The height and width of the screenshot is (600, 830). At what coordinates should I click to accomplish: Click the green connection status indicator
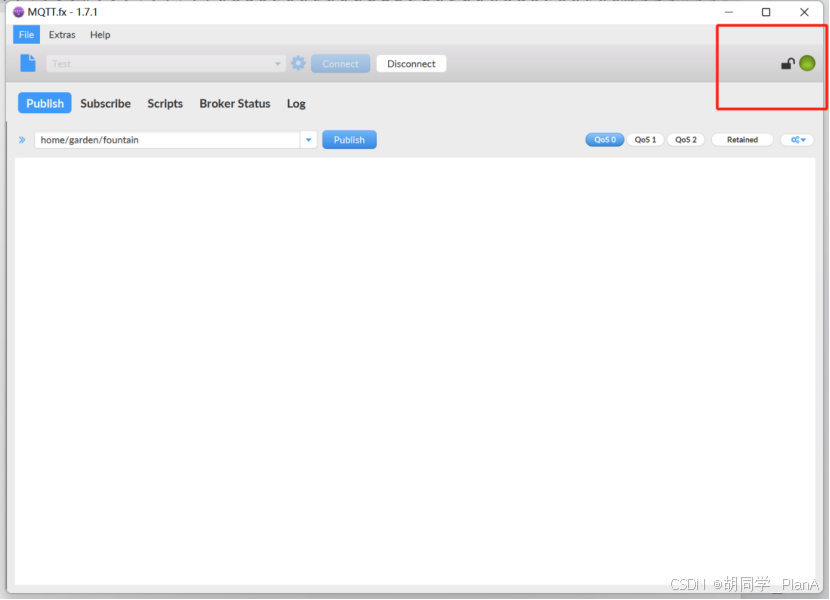pos(807,63)
